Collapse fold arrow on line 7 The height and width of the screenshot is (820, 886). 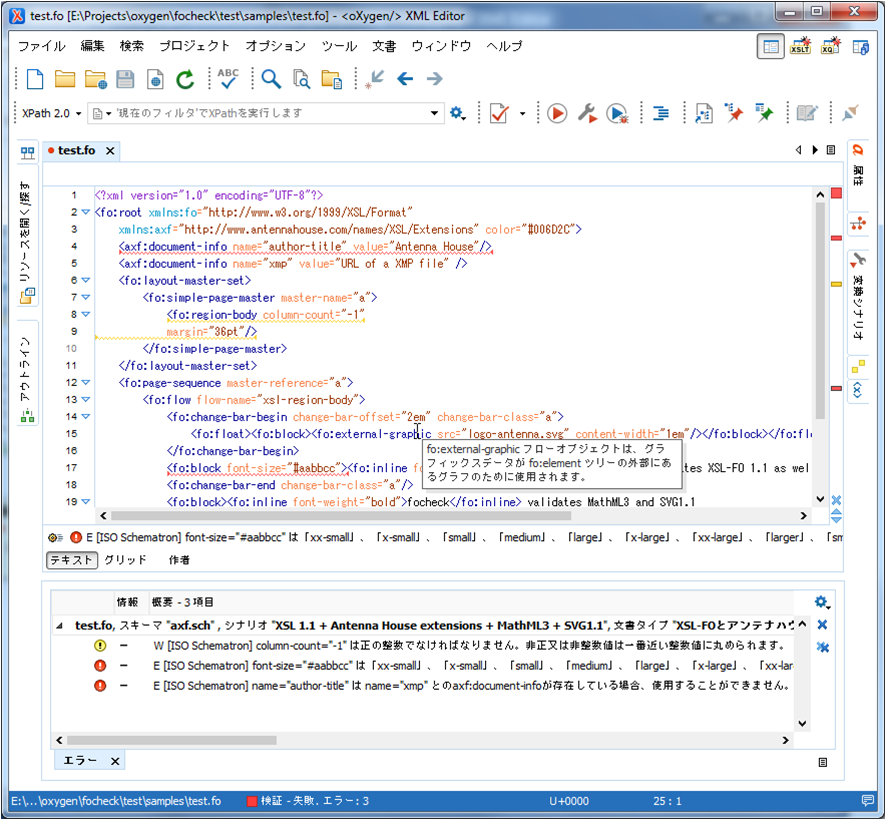click(x=85, y=297)
